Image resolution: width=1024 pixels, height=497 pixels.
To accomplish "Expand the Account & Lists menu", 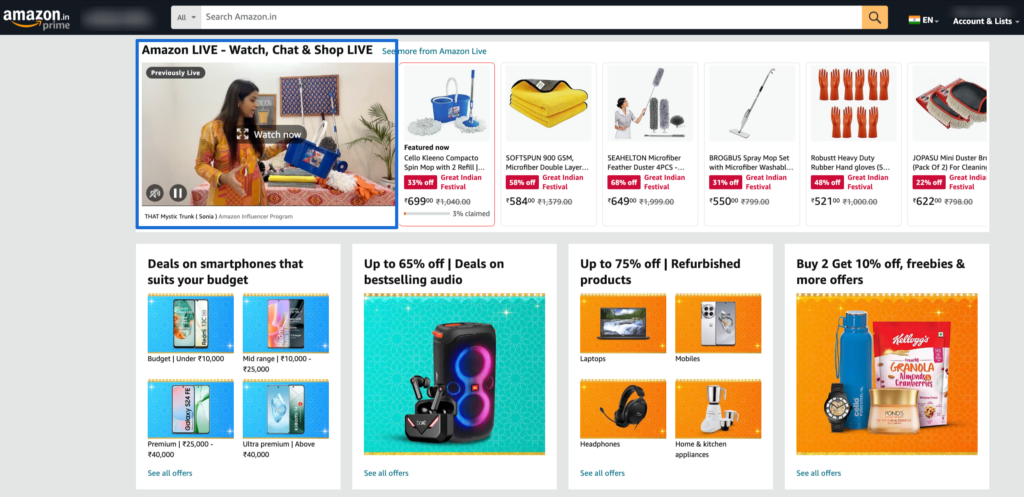I will click(985, 21).
